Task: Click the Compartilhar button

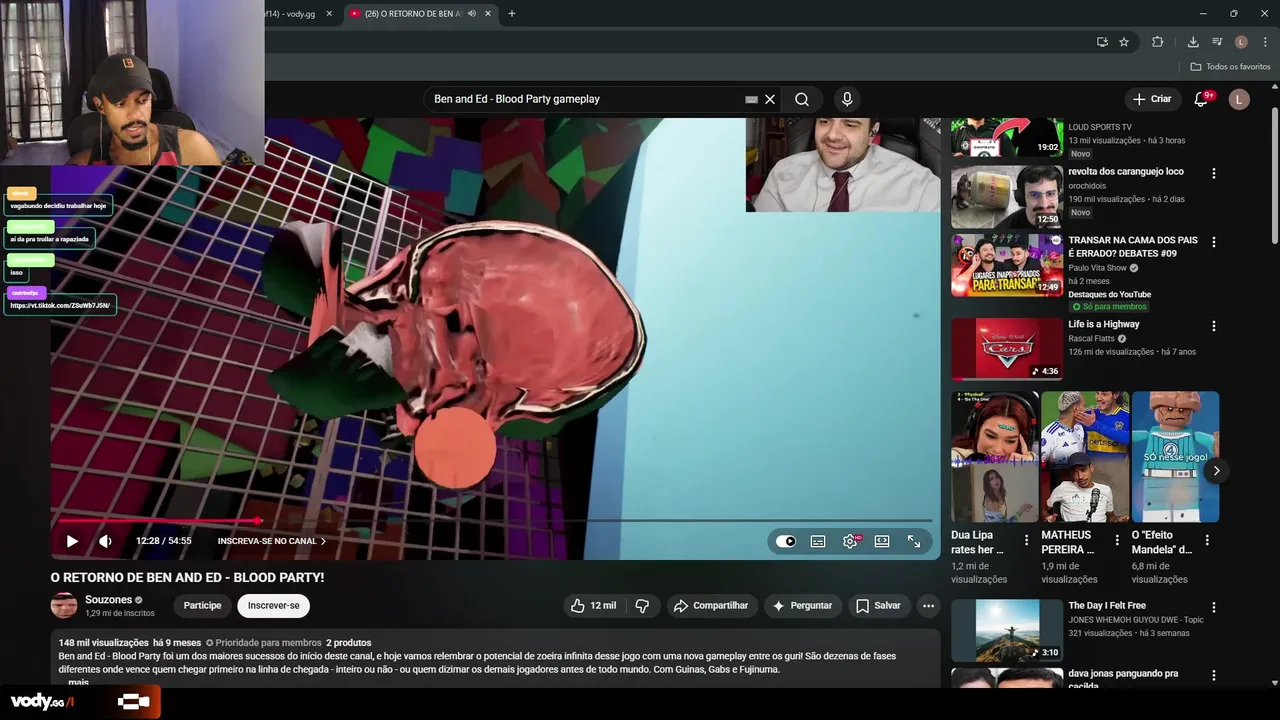Action: [711, 605]
